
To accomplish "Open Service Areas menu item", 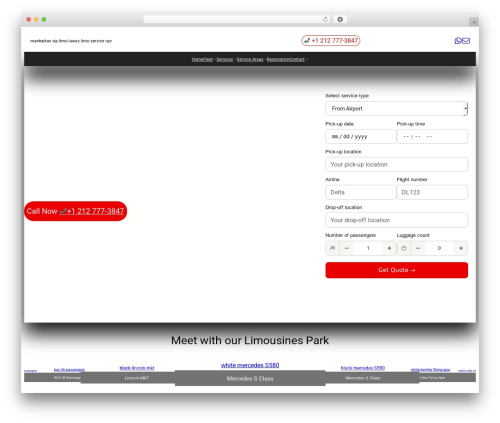I will 250,59.
